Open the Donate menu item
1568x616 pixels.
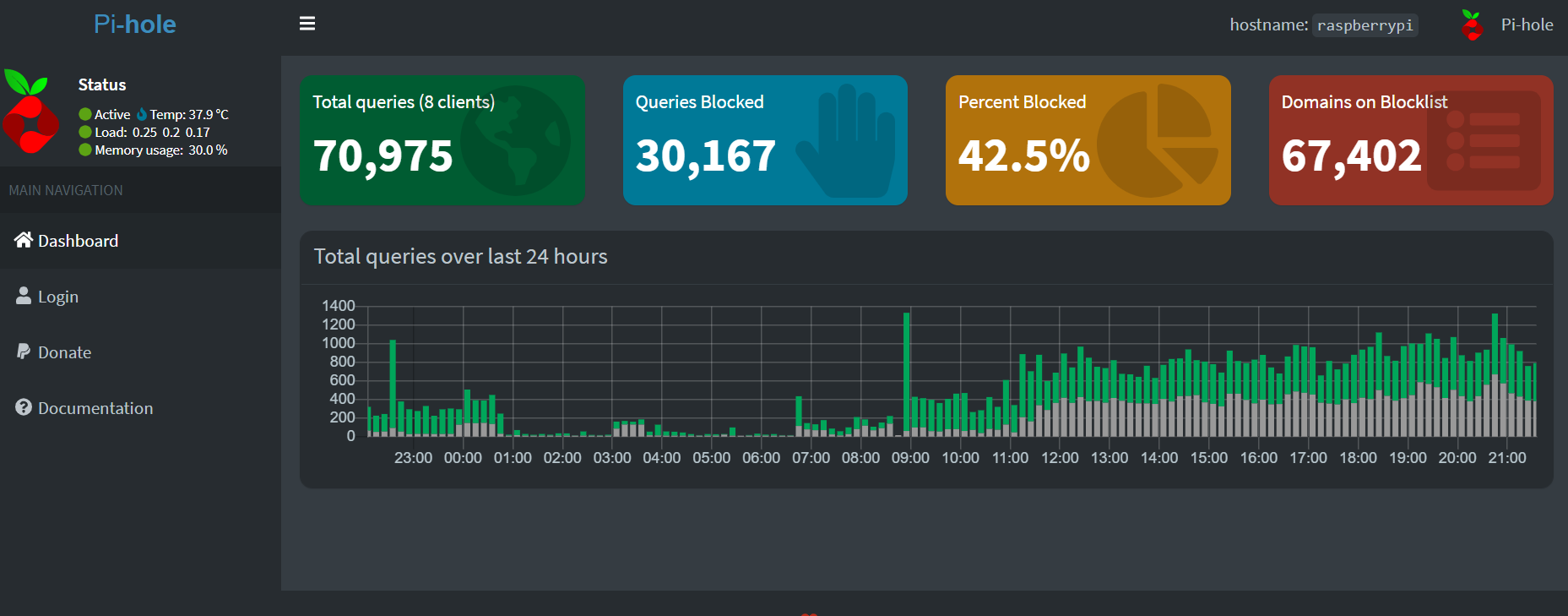tap(140, 352)
